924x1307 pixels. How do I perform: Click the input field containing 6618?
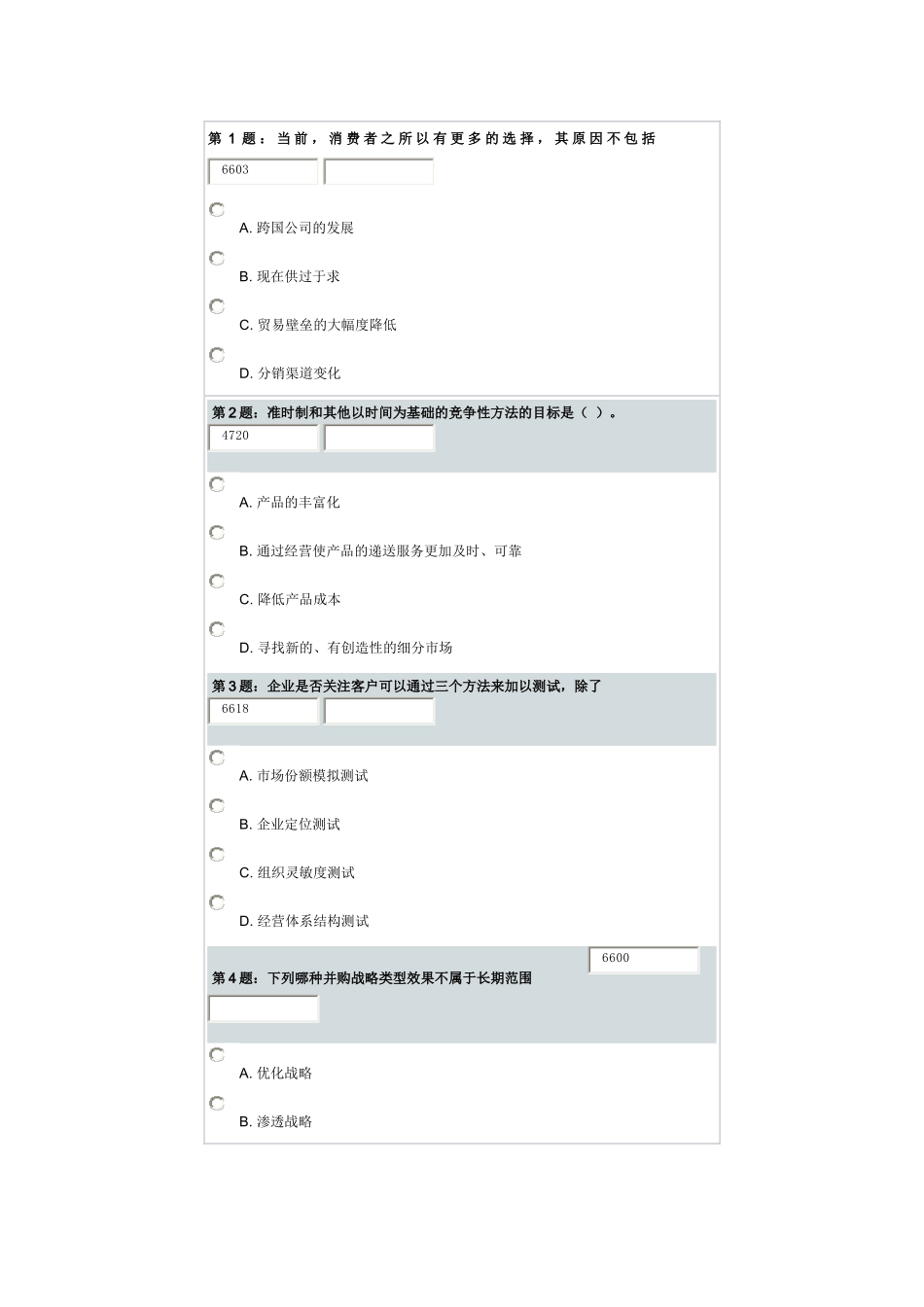[264, 711]
